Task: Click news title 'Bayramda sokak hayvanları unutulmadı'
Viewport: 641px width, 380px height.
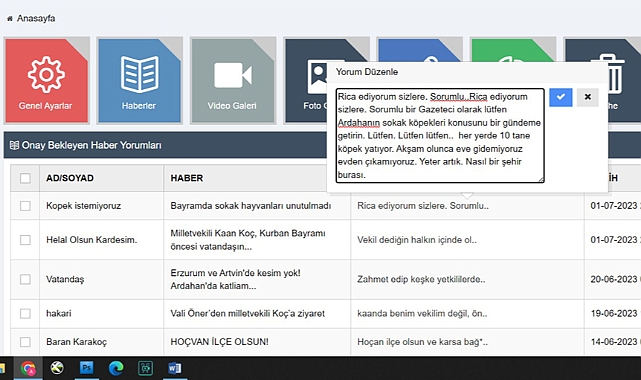Action: (x=251, y=206)
